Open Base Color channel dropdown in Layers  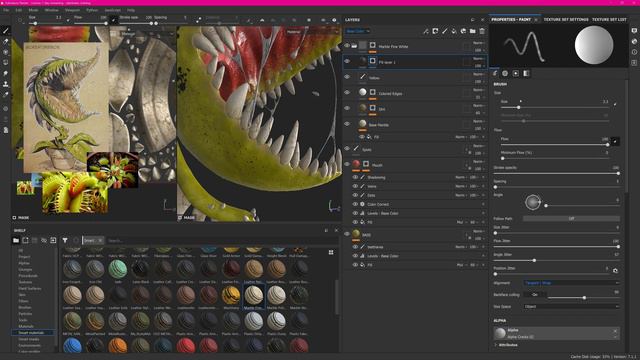(x=358, y=31)
